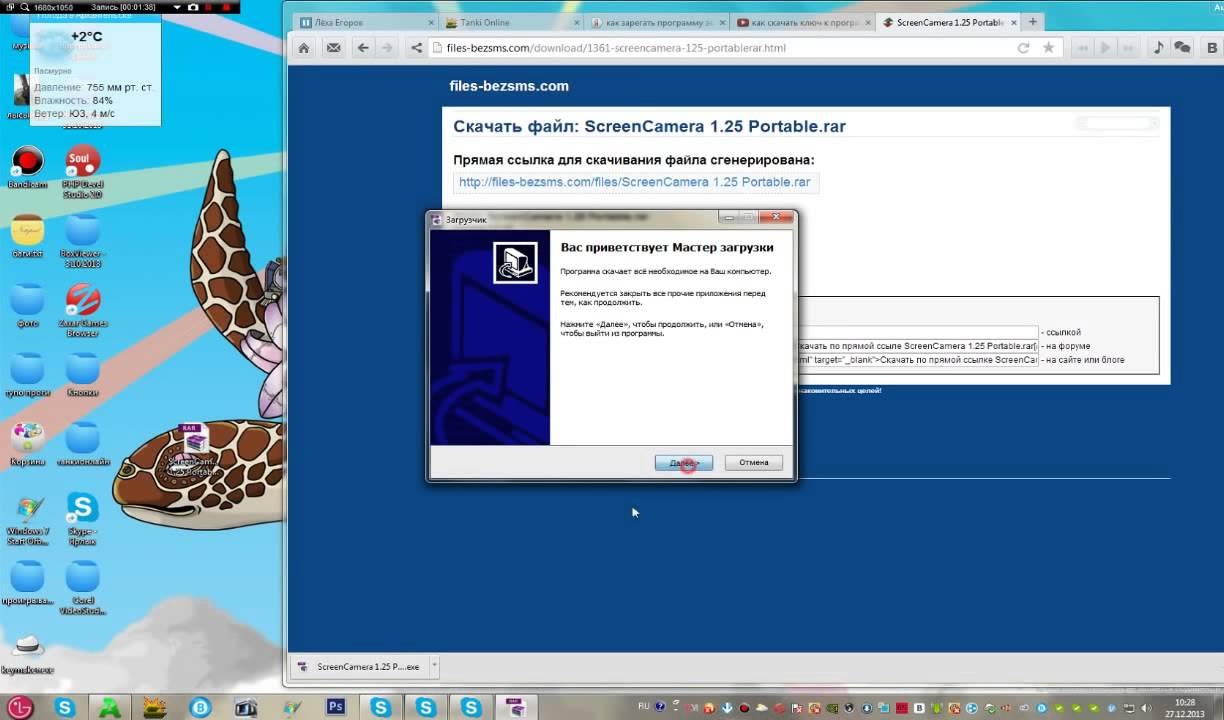Open the Corel VideoStudio desktop folder
This screenshot has height=720, width=1224.
coord(82,586)
